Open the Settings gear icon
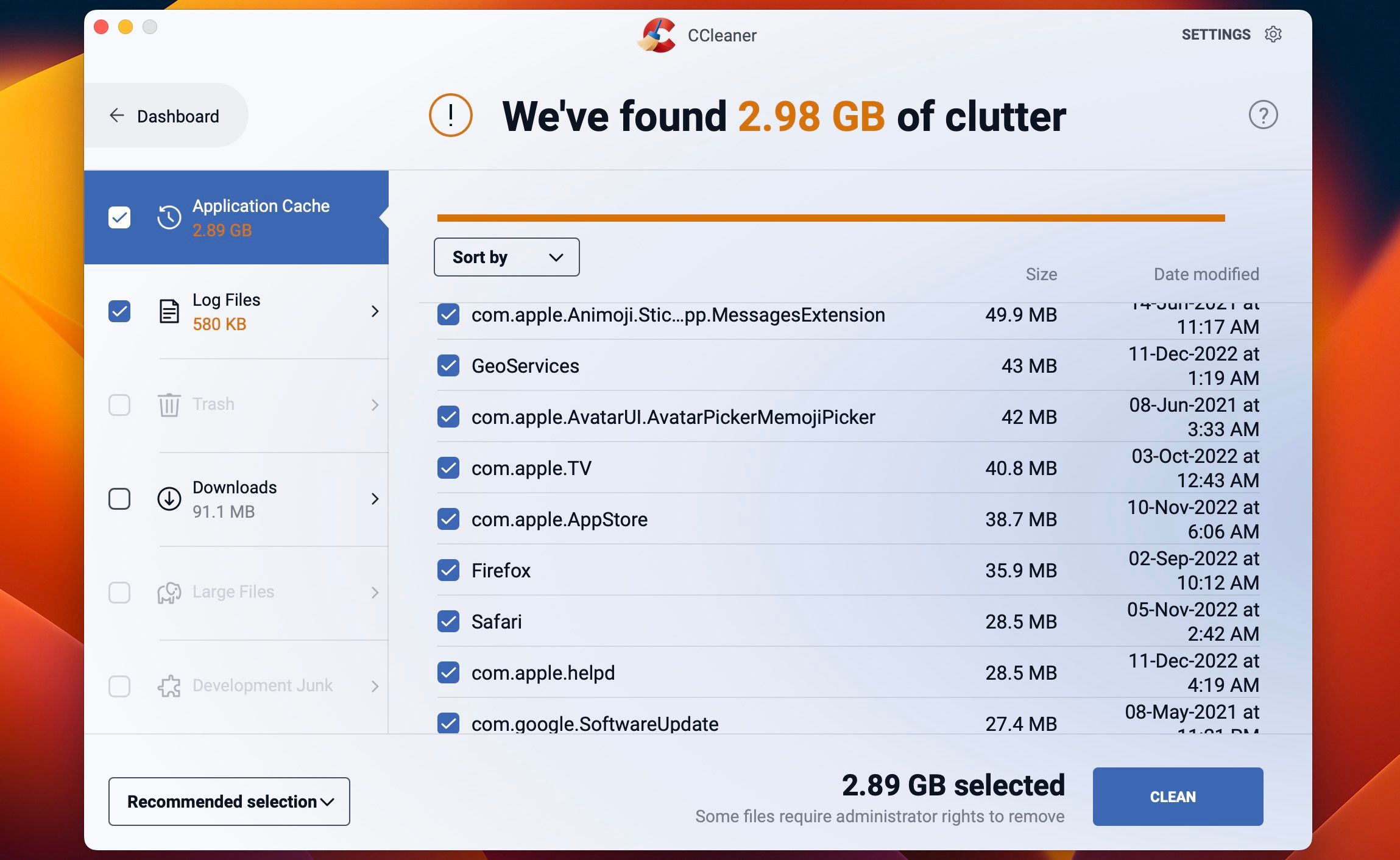The image size is (1400, 860). tap(1273, 34)
